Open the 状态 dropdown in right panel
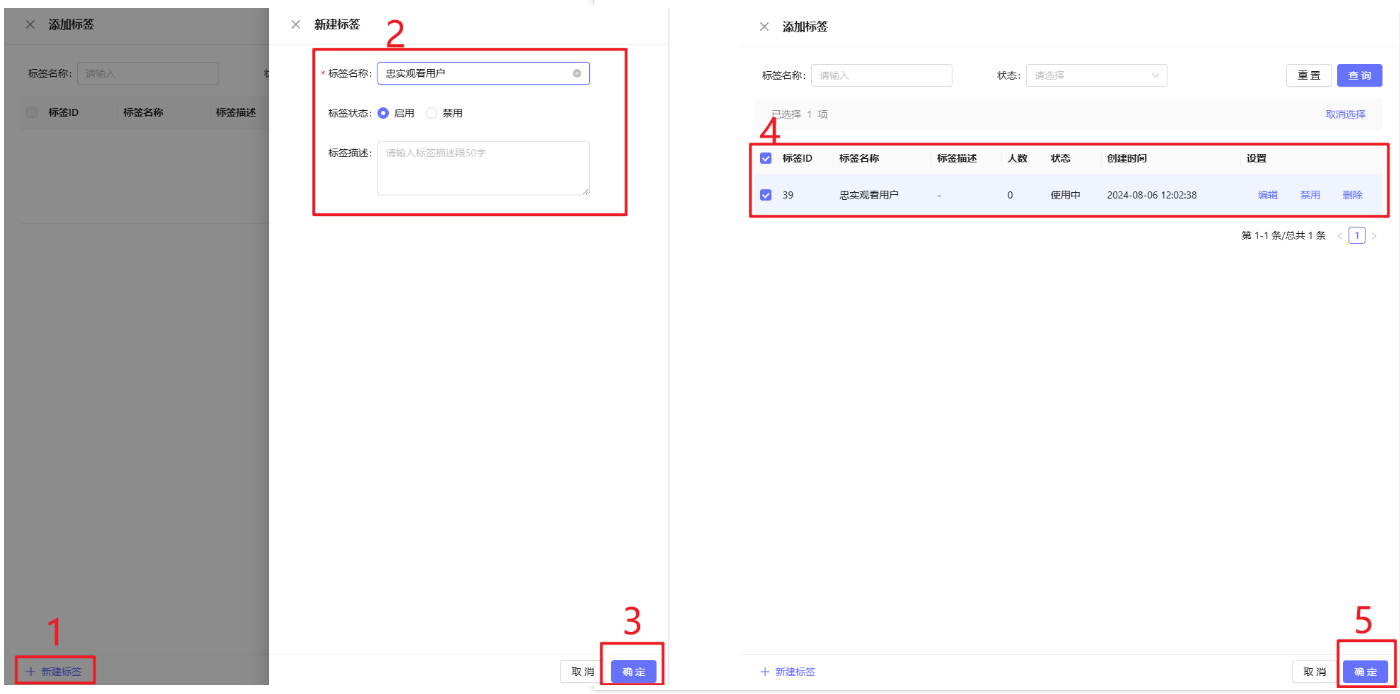 (1096, 75)
